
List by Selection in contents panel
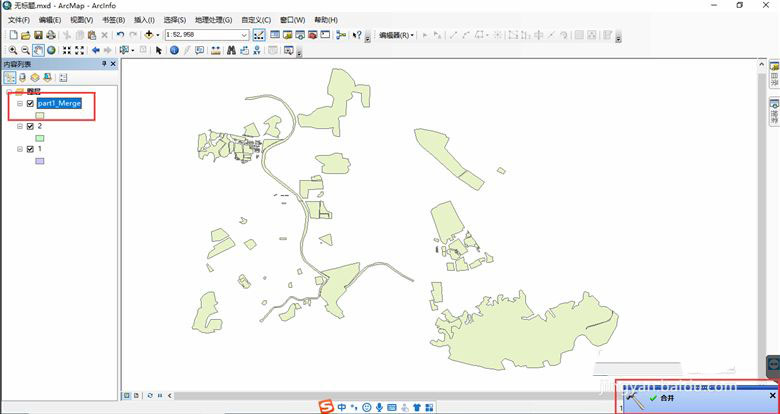click(47, 78)
